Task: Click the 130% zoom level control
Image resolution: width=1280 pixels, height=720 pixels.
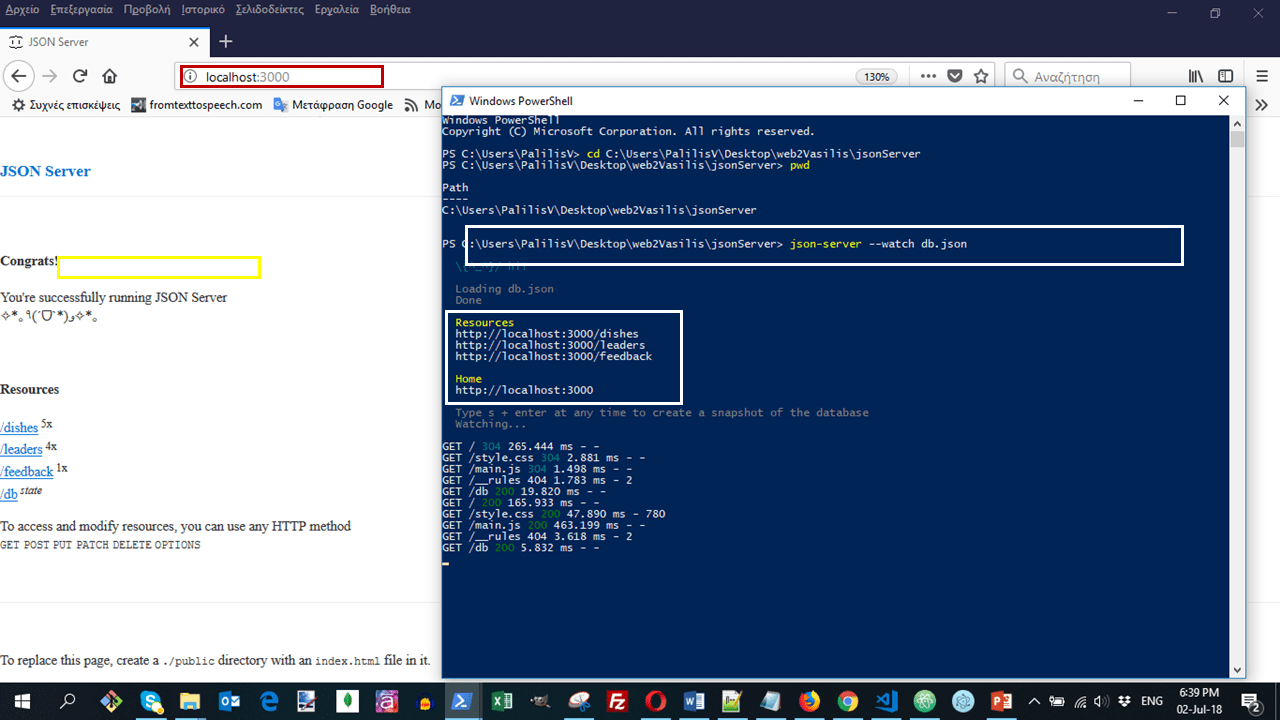Action: click(x=876, y=76)
